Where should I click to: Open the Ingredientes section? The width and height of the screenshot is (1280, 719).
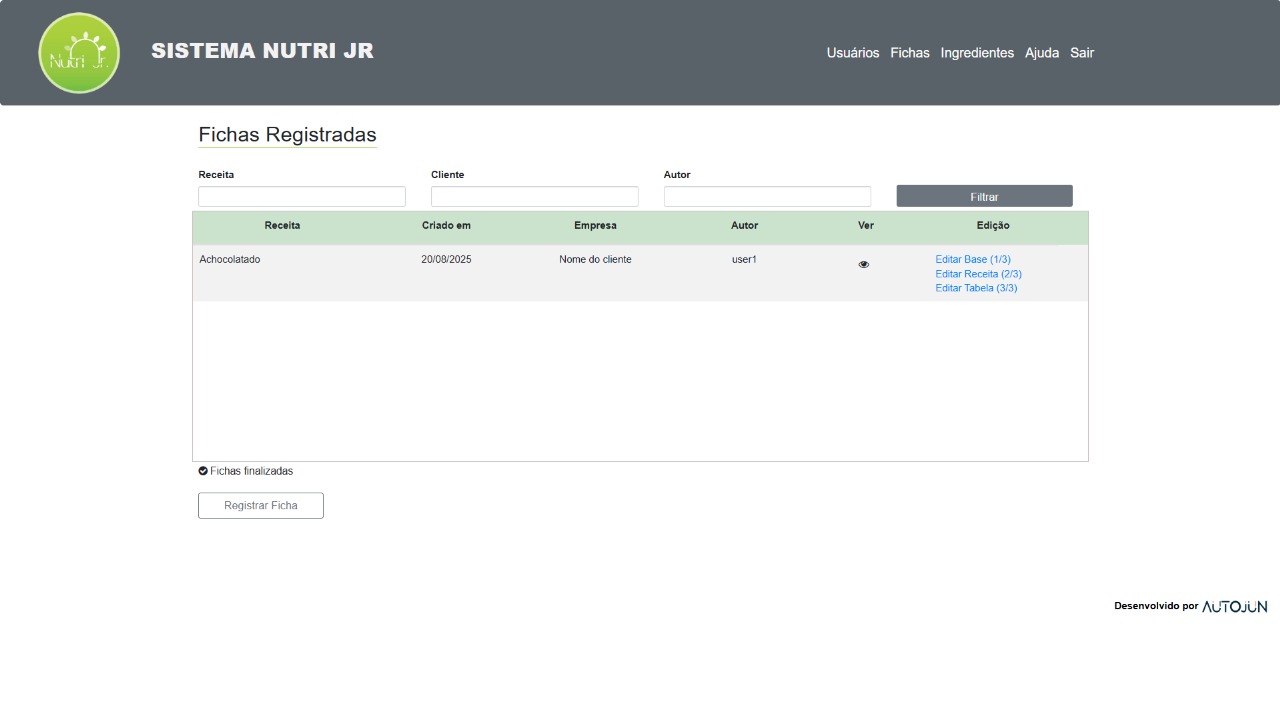click(976, 53)
